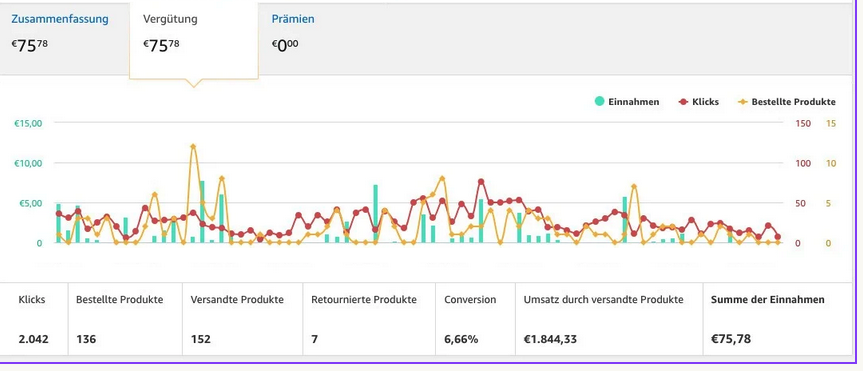Select the Bestellte Produkte 136 cell
The image size is (863, 371).
(125, 319)
